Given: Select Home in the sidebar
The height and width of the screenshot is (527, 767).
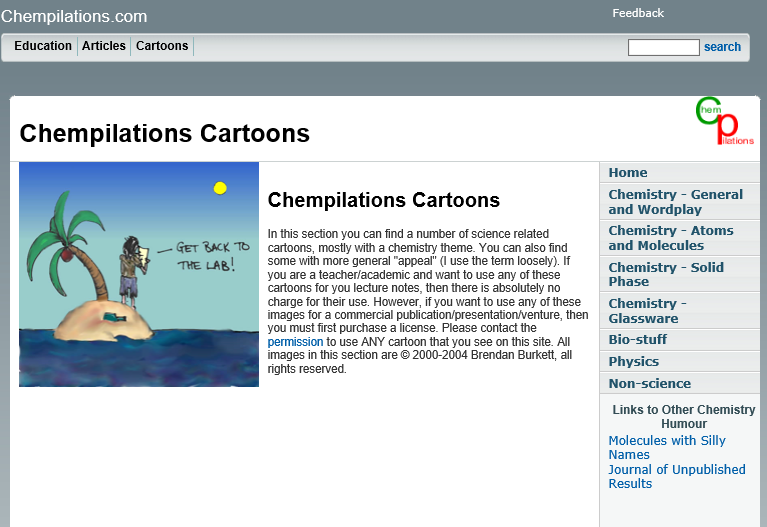Looking at the screenshot, I should 628,172.
